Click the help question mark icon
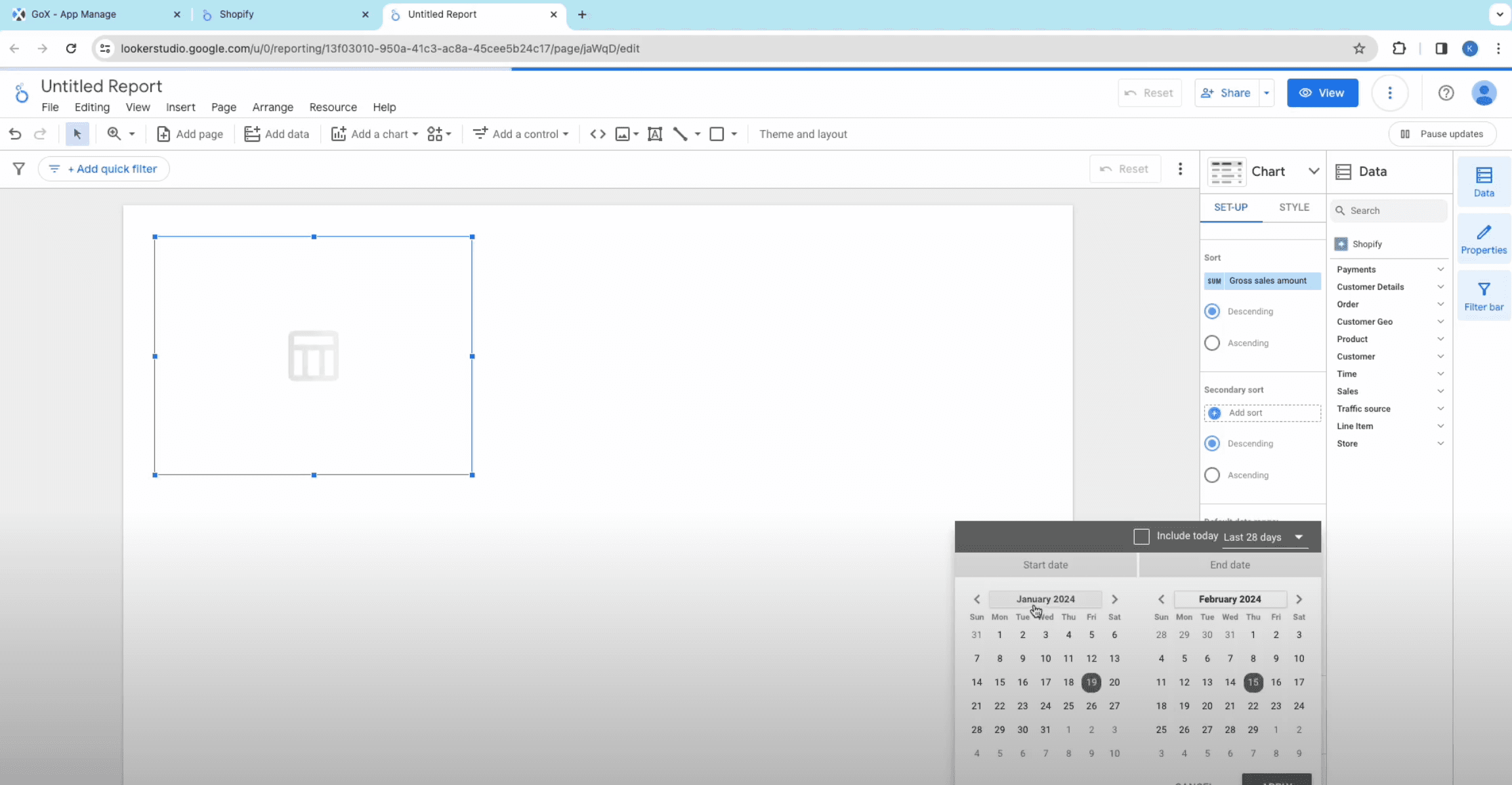 tap(1446, 93)
